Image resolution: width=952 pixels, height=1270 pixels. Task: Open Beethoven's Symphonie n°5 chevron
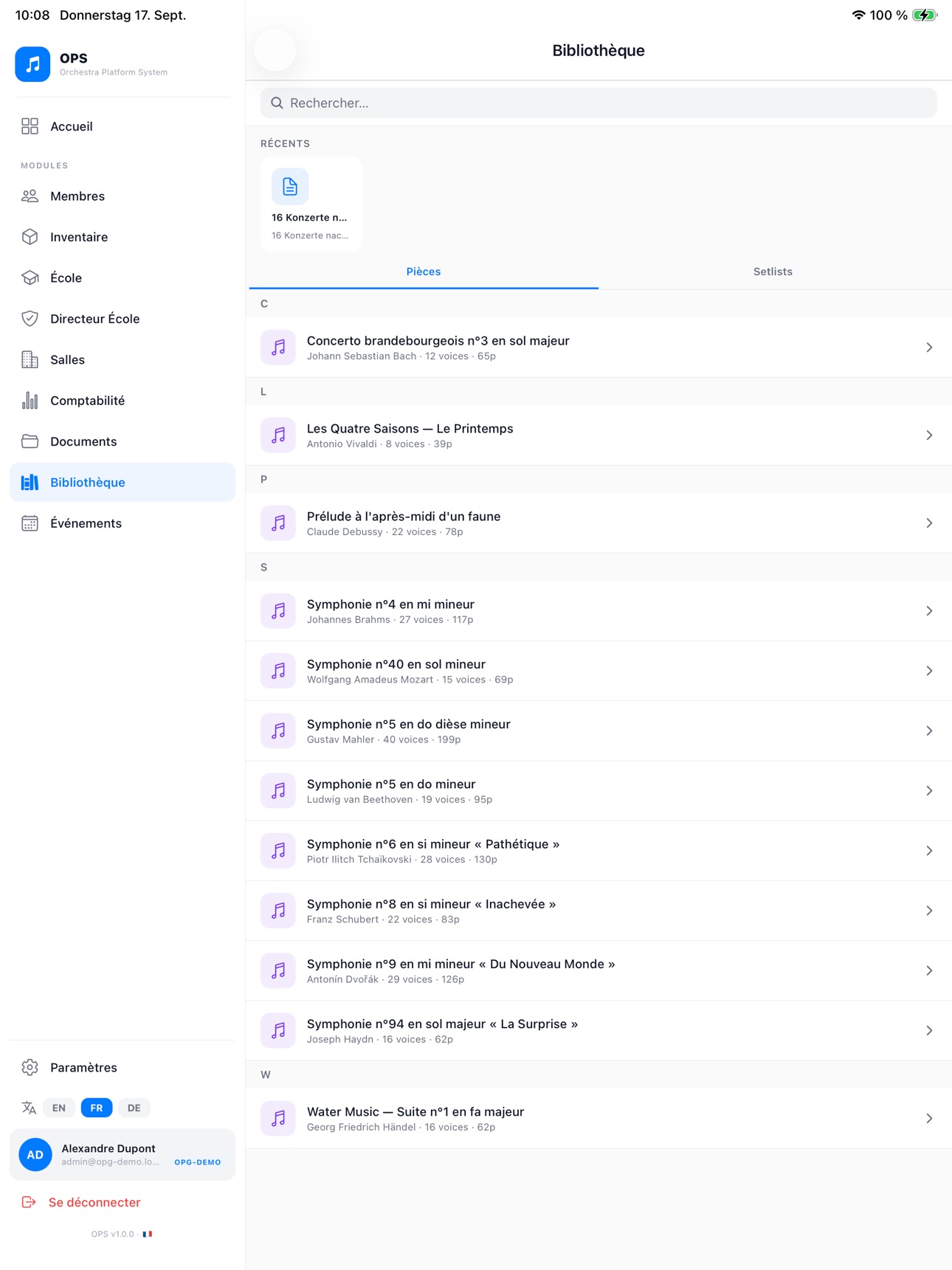929,791
